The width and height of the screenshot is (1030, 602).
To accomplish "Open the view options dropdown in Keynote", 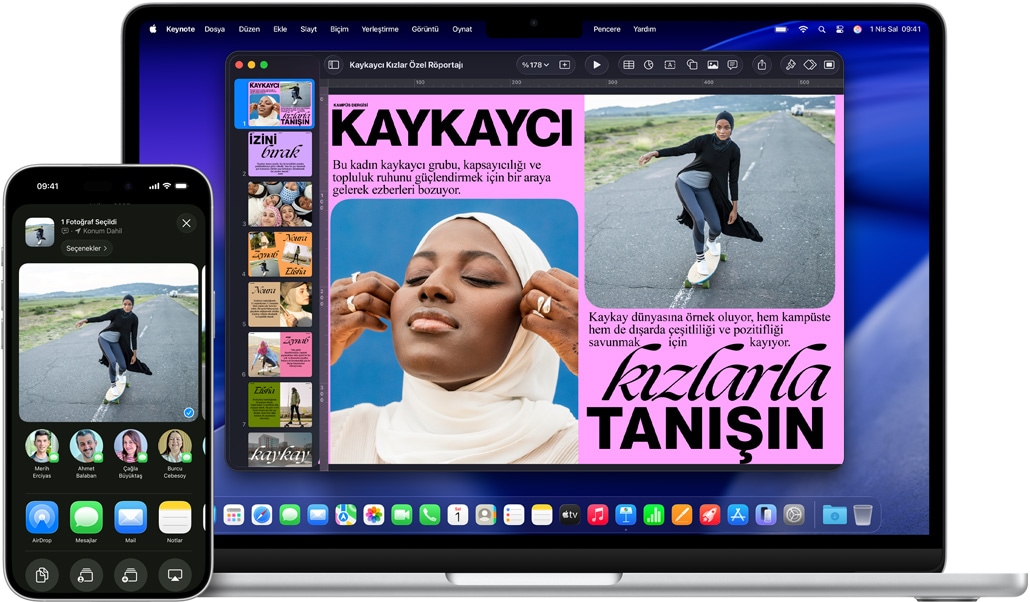I will click(334, 64).
